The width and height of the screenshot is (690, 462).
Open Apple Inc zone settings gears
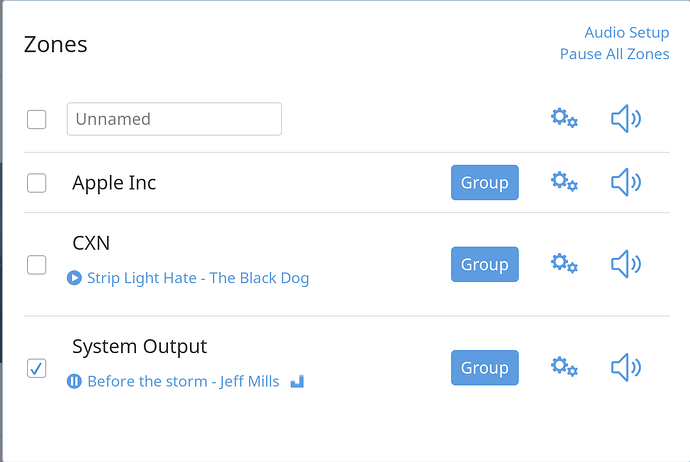(564, 182)
